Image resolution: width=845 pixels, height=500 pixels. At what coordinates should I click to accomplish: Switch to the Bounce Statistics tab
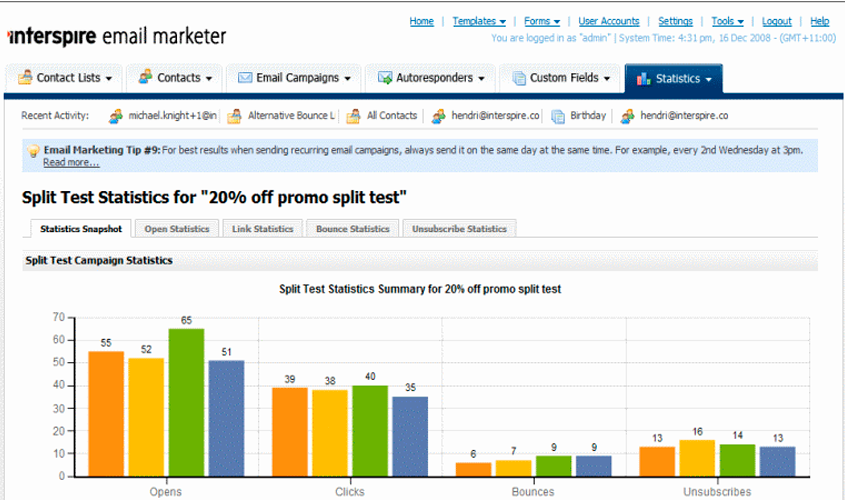click(x=352, y=229)
